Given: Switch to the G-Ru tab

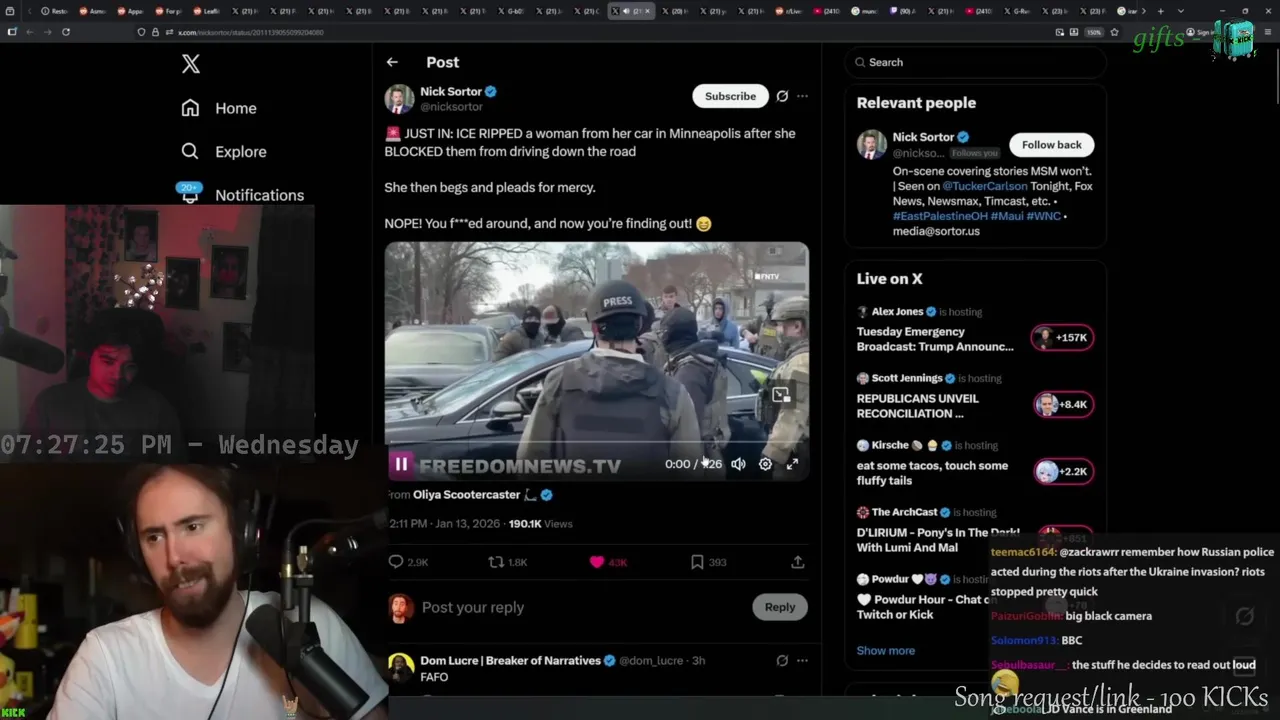Looking at the screenshot, I should point(1018,11).
